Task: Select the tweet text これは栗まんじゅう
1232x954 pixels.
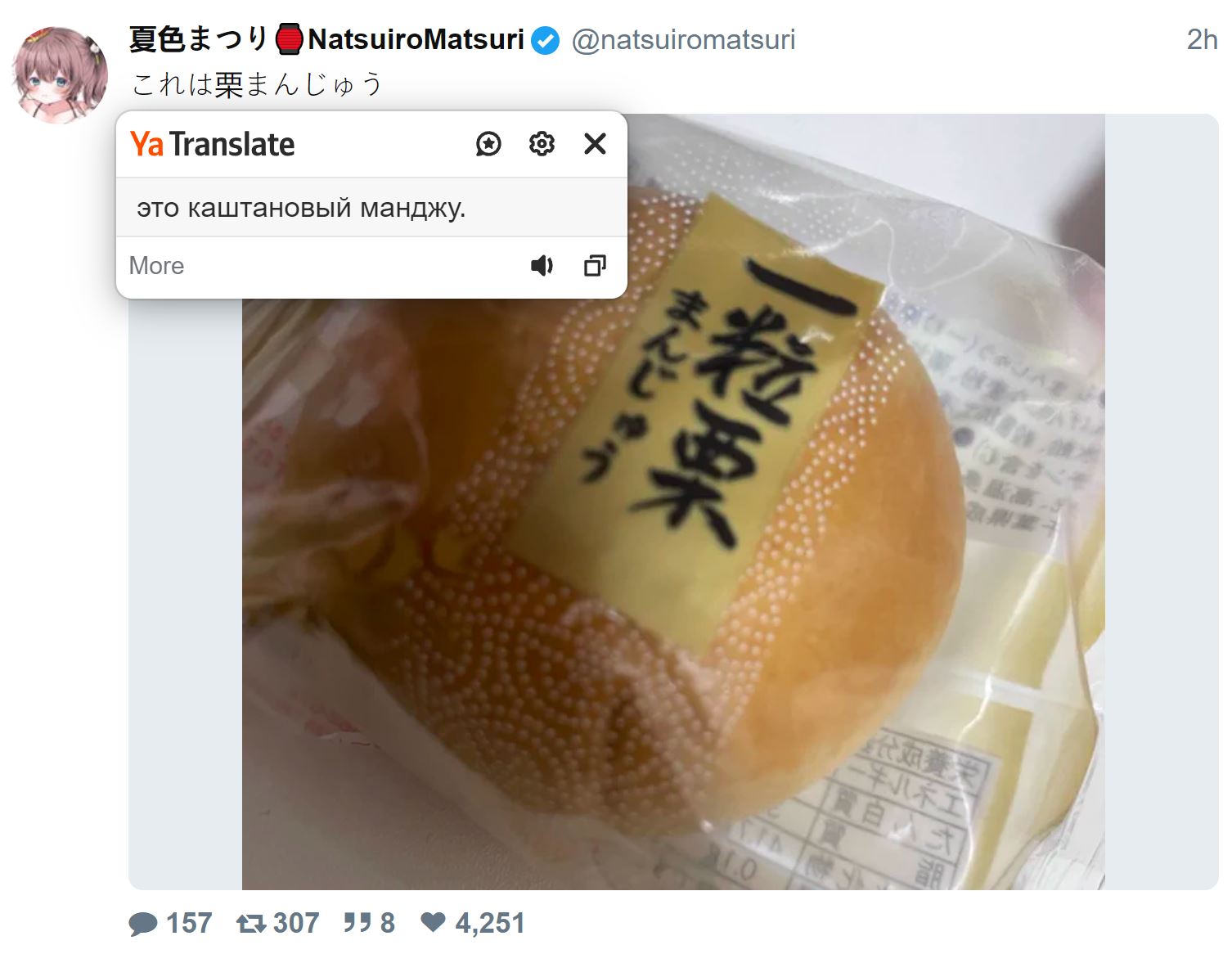Action: click(x=257, y=84)
